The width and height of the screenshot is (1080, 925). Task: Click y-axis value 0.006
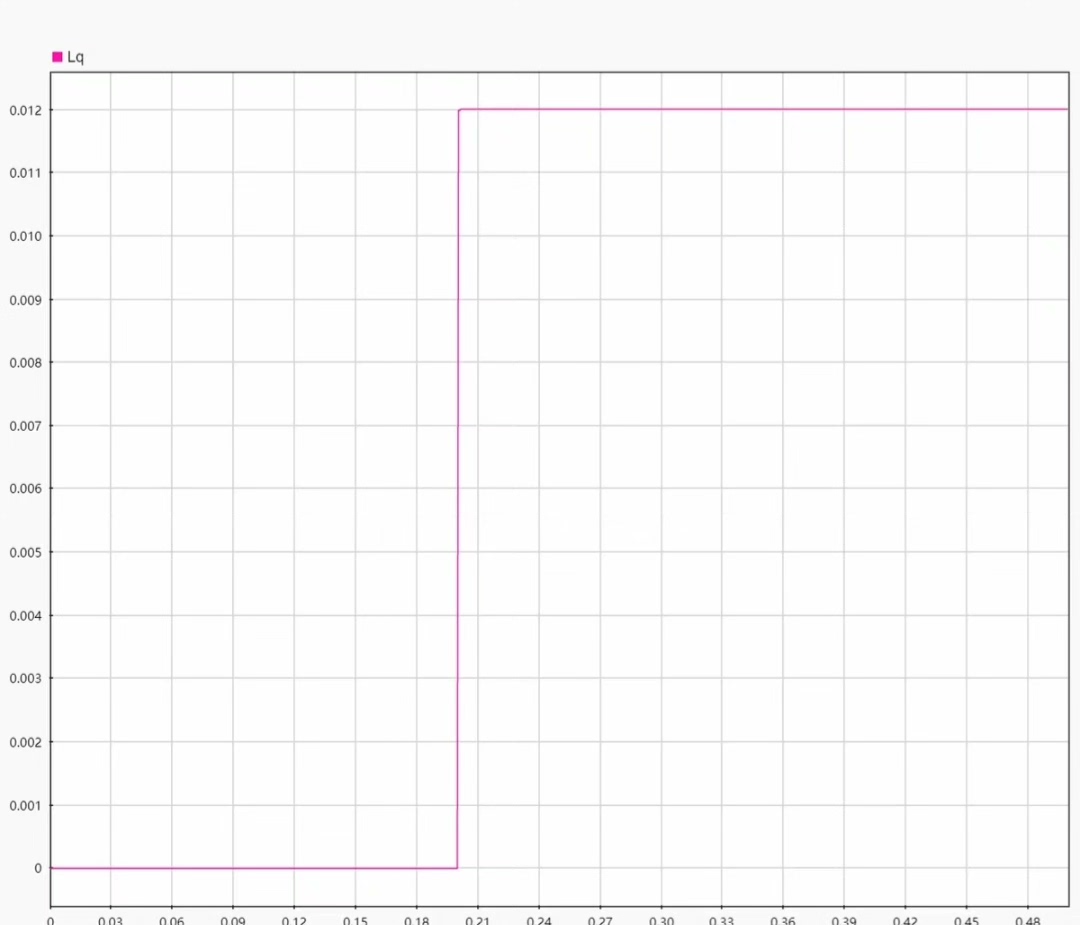(25, 488)
